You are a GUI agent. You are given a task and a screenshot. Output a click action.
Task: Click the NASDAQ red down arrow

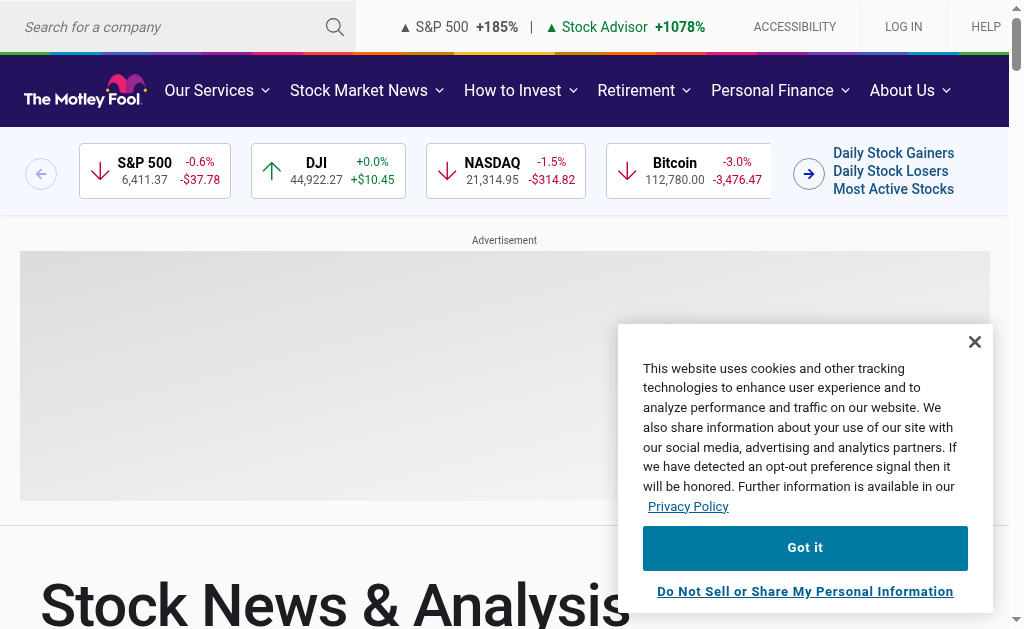(447, 171)
